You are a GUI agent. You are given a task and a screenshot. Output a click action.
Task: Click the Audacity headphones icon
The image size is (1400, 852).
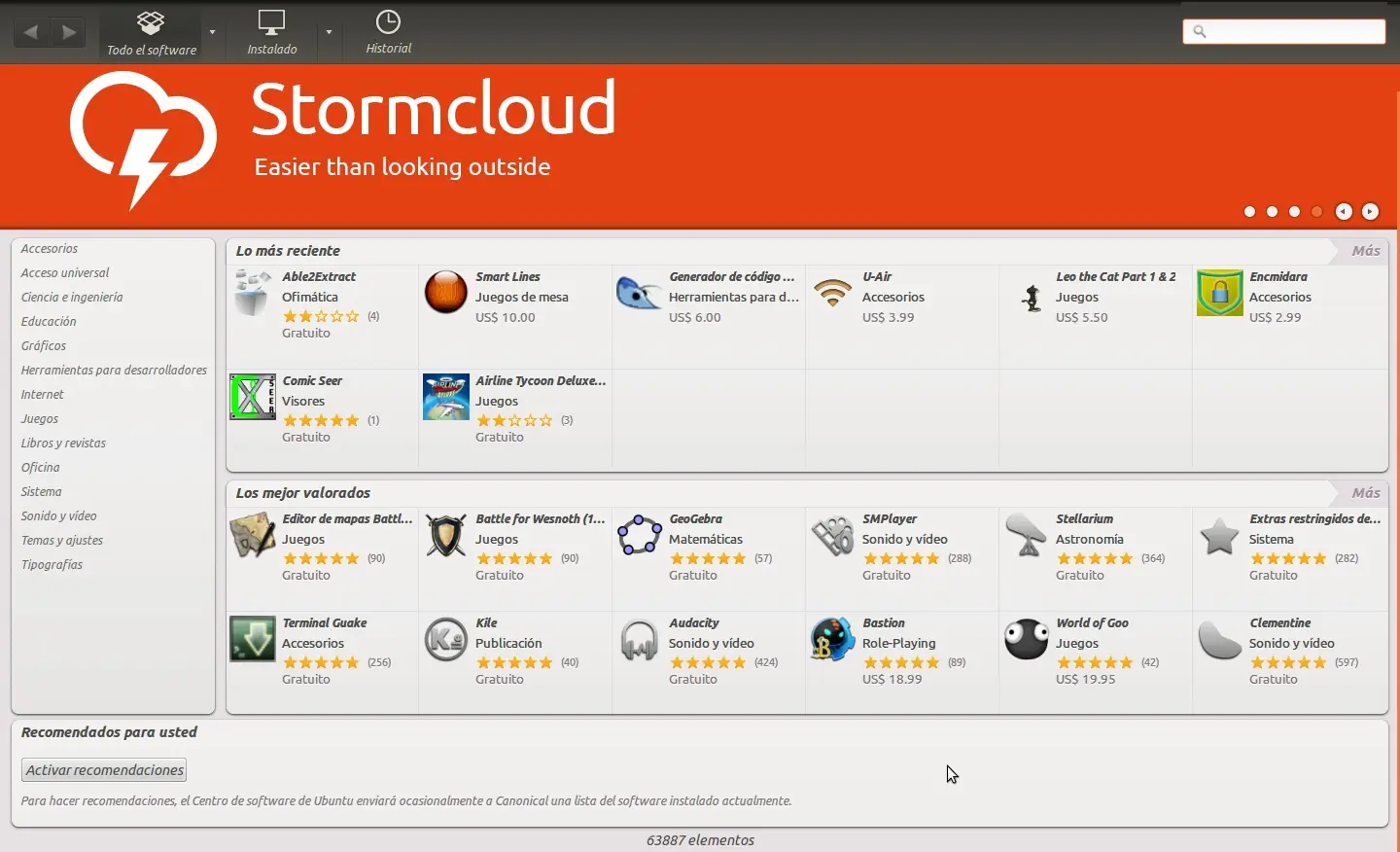tap(641, 640)
